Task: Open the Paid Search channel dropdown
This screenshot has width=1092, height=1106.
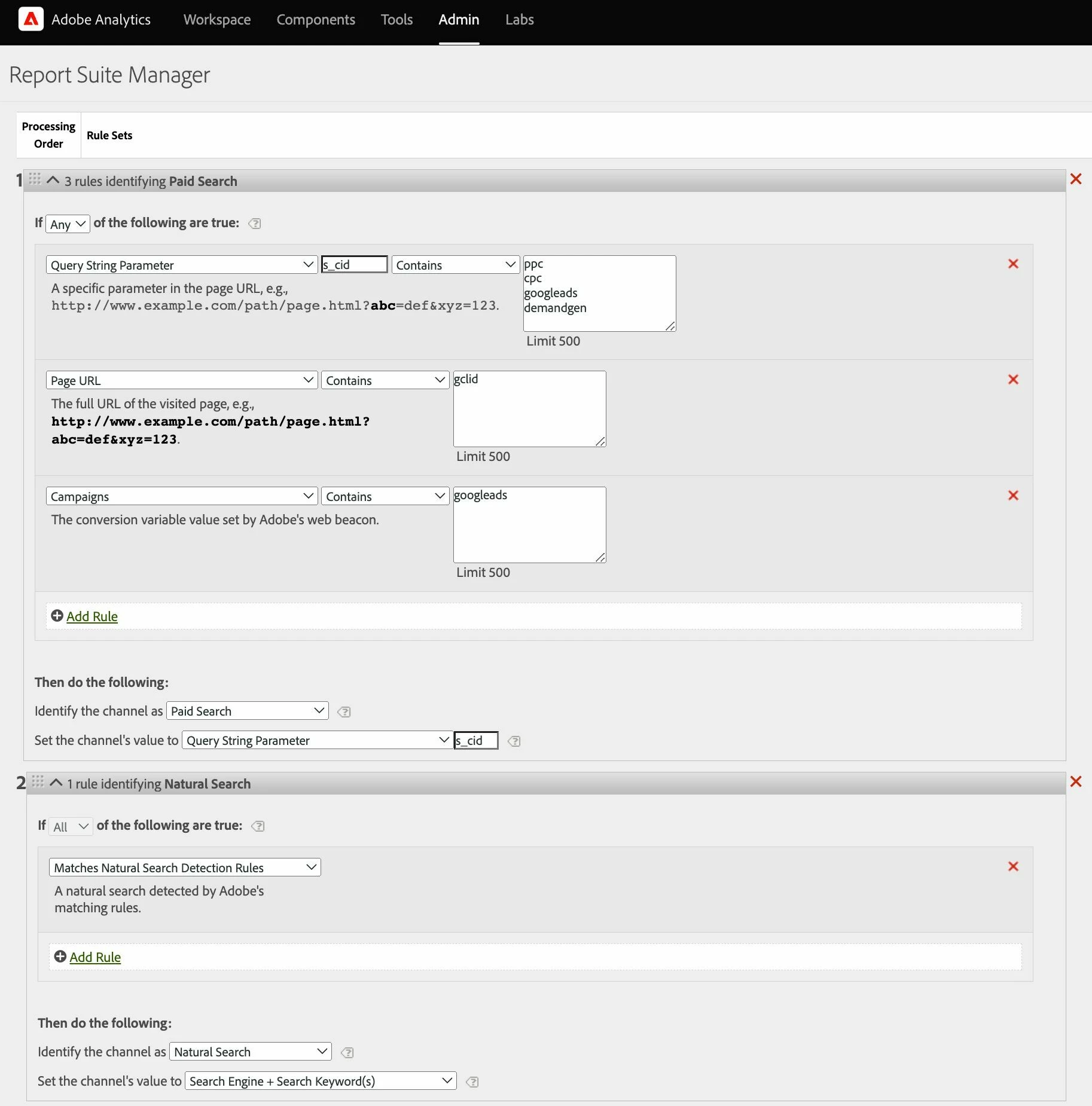Action: 247,711
